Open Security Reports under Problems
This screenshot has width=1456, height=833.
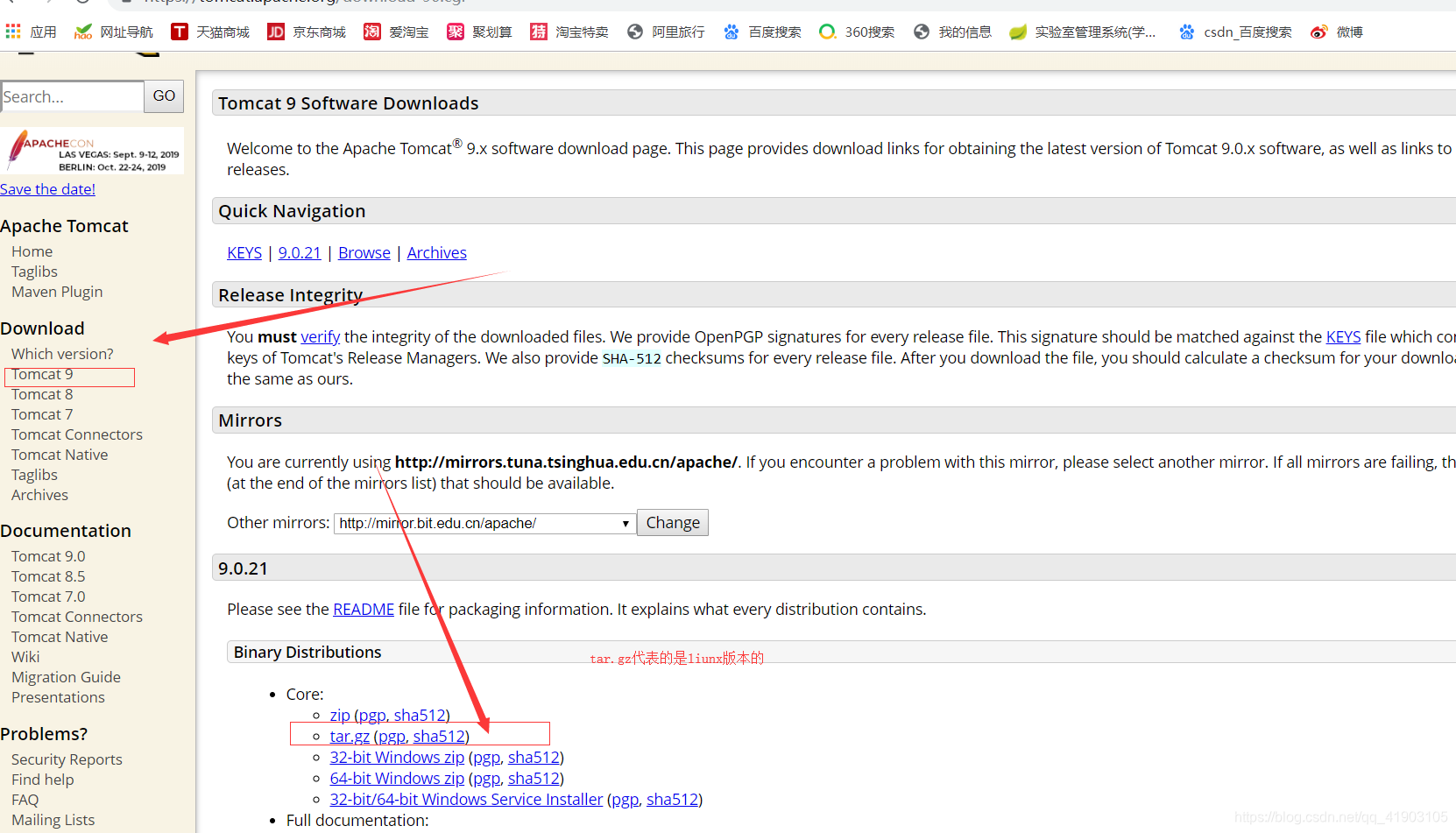tap(67, 759)
